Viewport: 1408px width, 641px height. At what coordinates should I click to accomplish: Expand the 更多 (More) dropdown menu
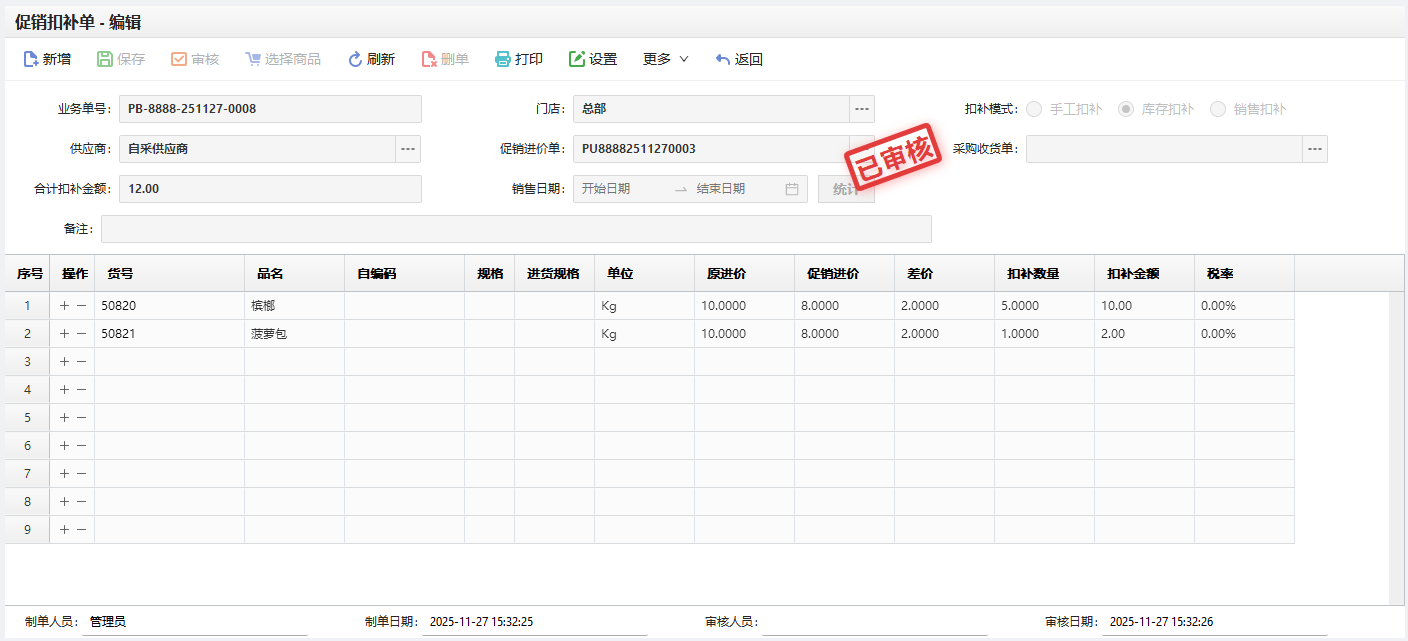pos(666,59)
